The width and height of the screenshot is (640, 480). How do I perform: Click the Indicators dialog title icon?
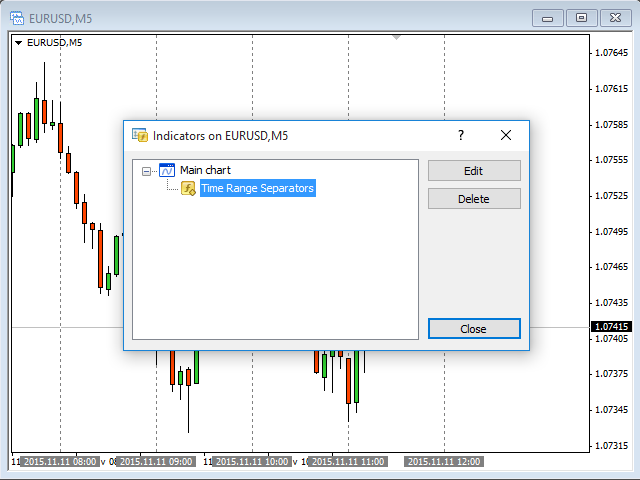(x=140, y=135)
